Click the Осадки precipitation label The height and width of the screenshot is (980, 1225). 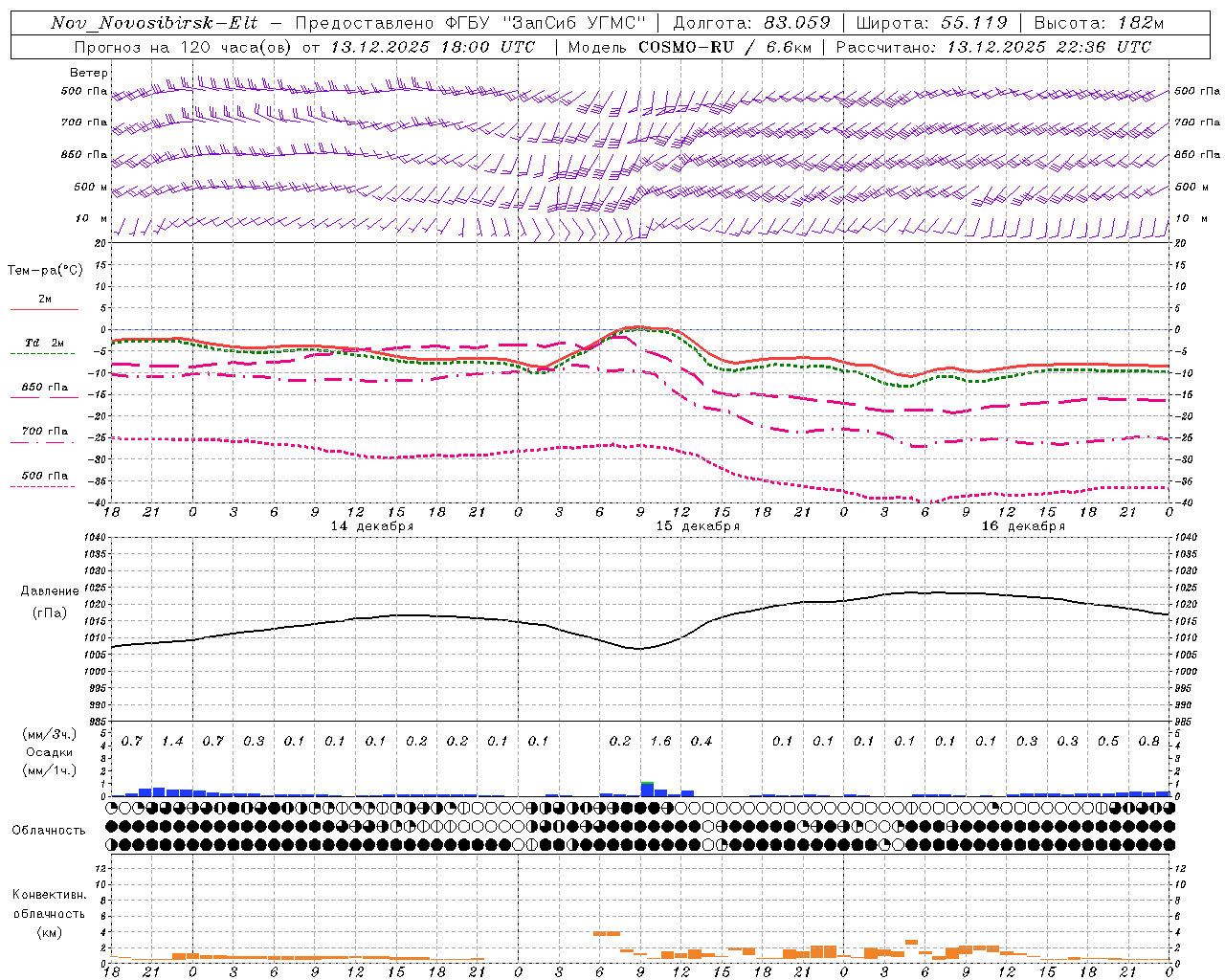(x=50, y=752)
